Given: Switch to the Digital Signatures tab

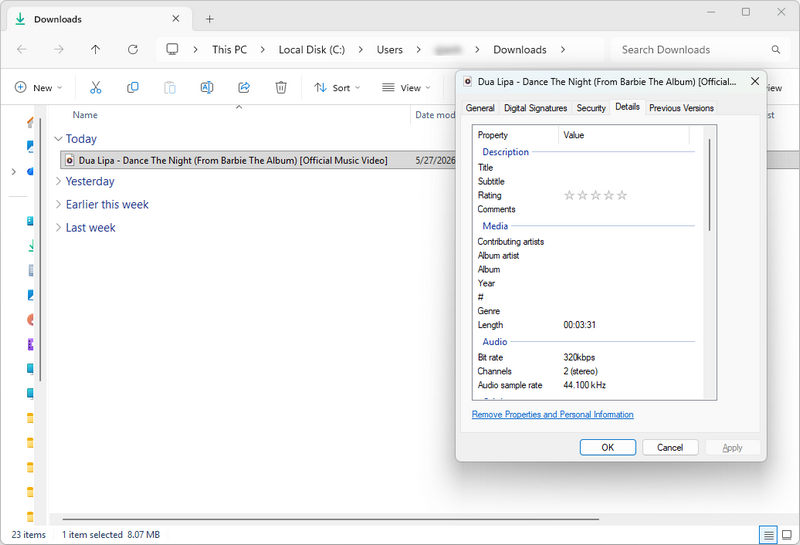Looking at the screenshot, I should [x=535, y=108].
